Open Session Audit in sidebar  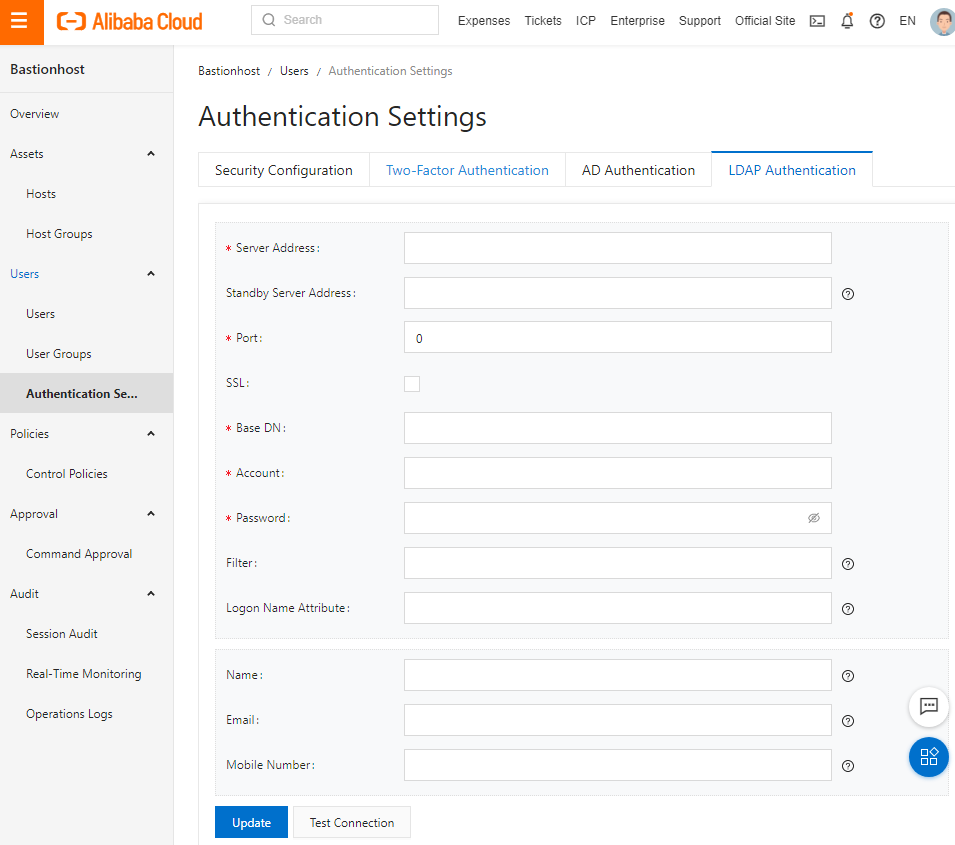click(x=62, y=634)
